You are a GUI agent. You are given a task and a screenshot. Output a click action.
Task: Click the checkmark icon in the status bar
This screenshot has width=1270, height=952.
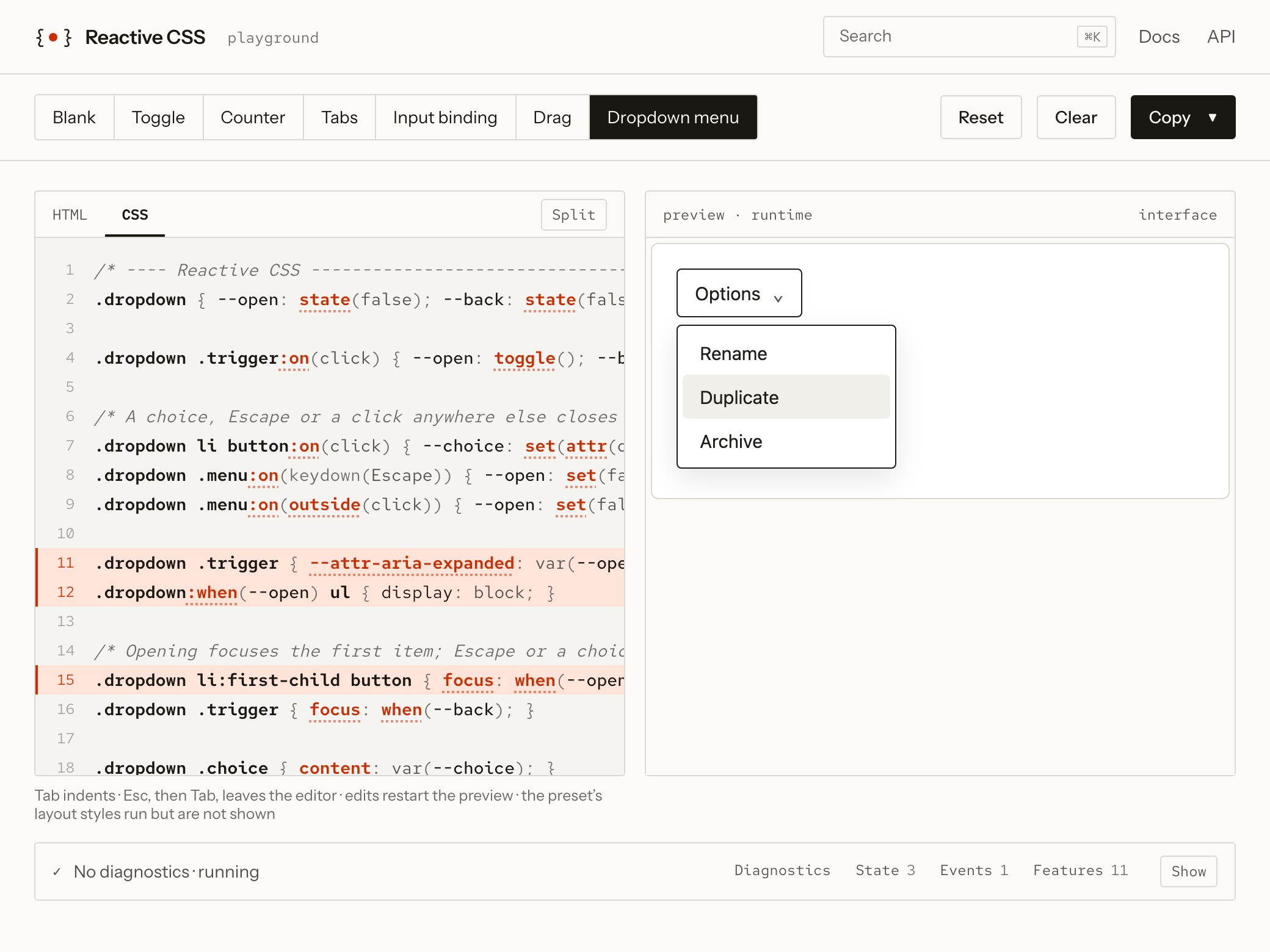point(57,871)
